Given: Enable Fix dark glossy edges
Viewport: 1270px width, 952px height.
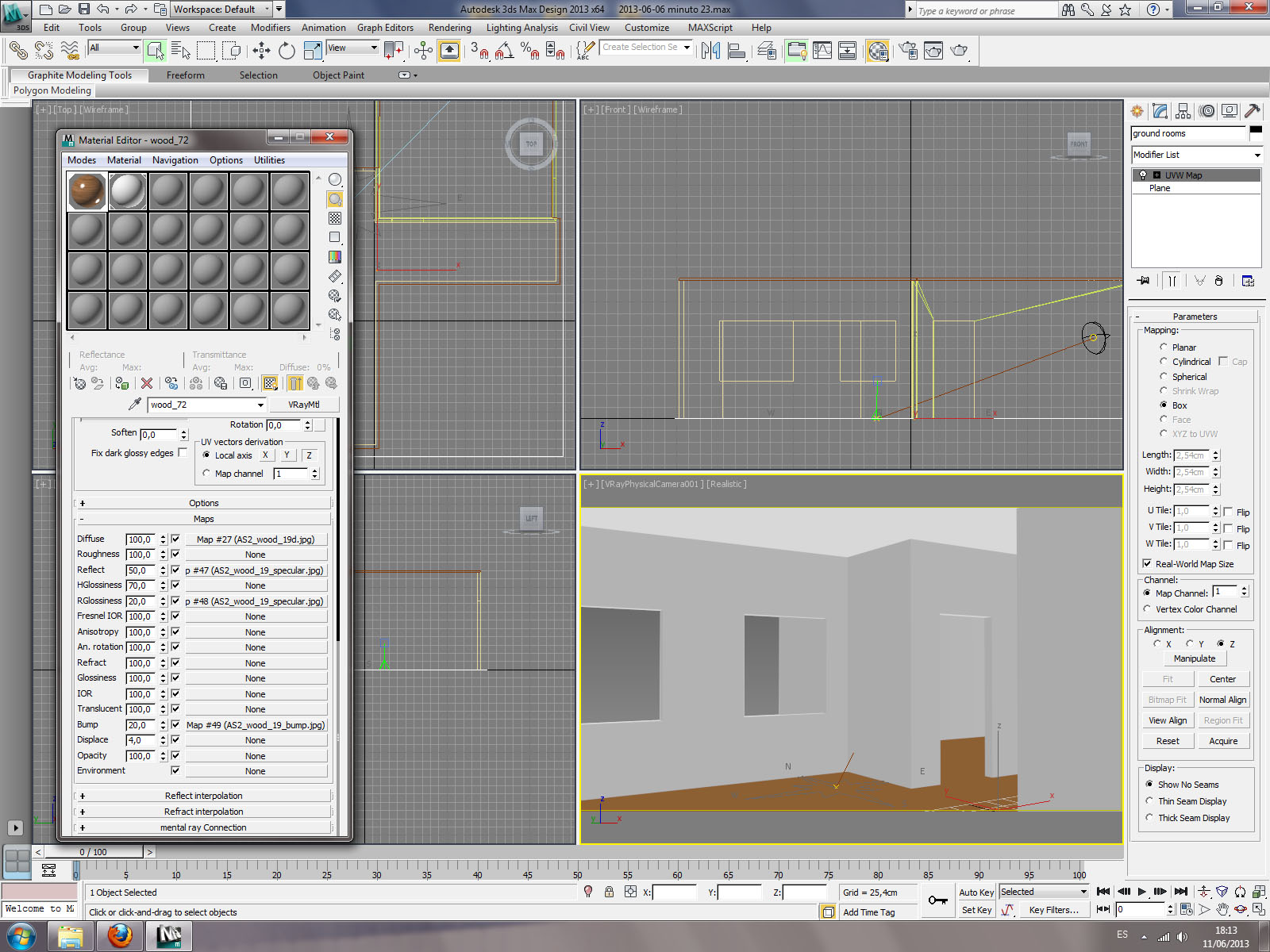Looking at the screenshot, I should pos(183,453).
